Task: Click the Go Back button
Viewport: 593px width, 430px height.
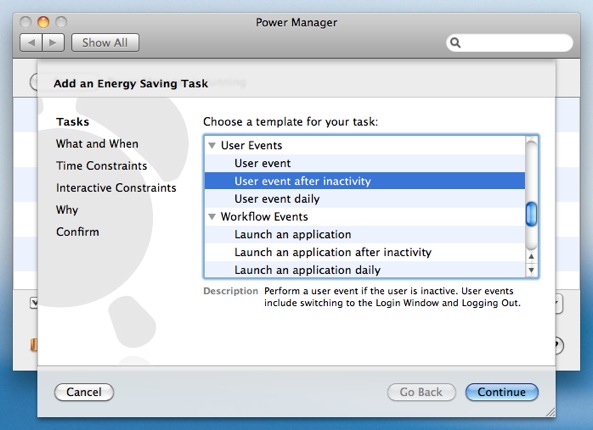Action: 421,392
